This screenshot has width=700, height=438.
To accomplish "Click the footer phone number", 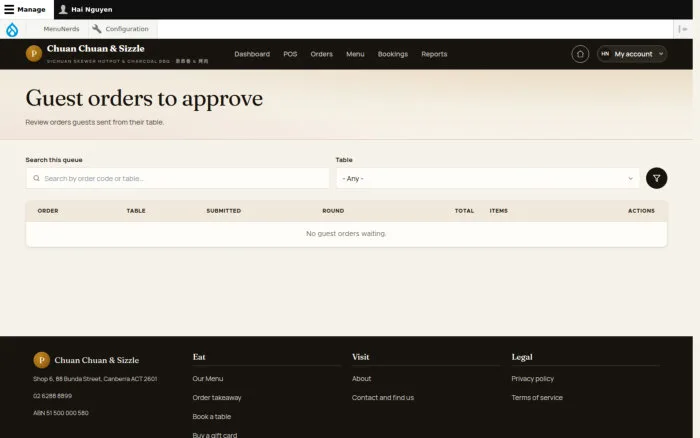I will [52, 396].
